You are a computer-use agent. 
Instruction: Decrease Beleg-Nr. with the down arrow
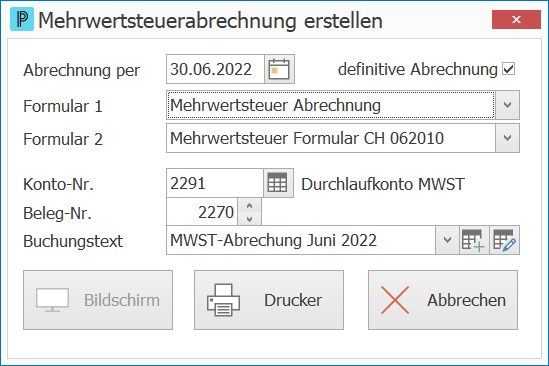249,219
